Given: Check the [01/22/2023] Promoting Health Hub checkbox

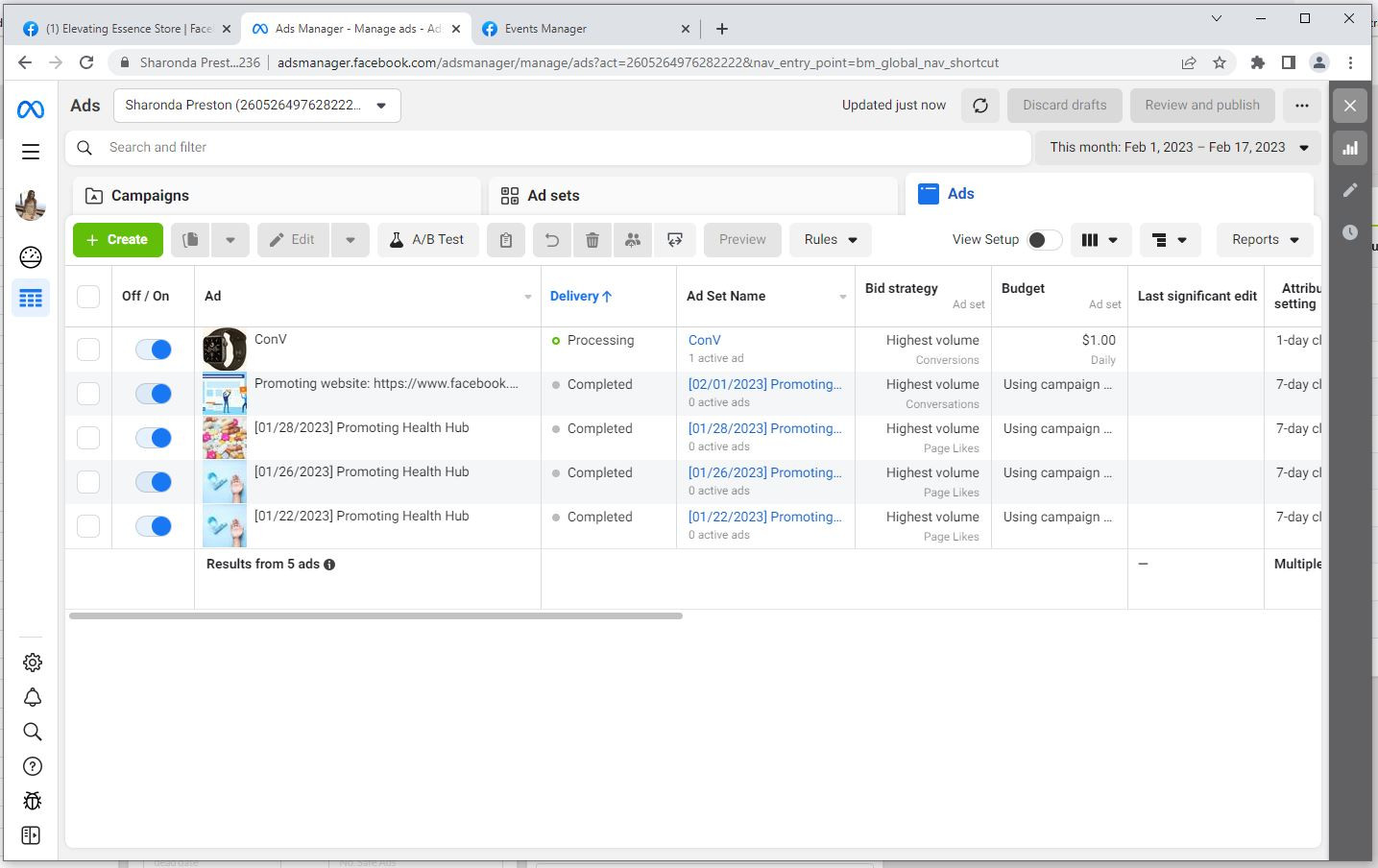Looking at the screenshot, I should click(x=88, y=526).
